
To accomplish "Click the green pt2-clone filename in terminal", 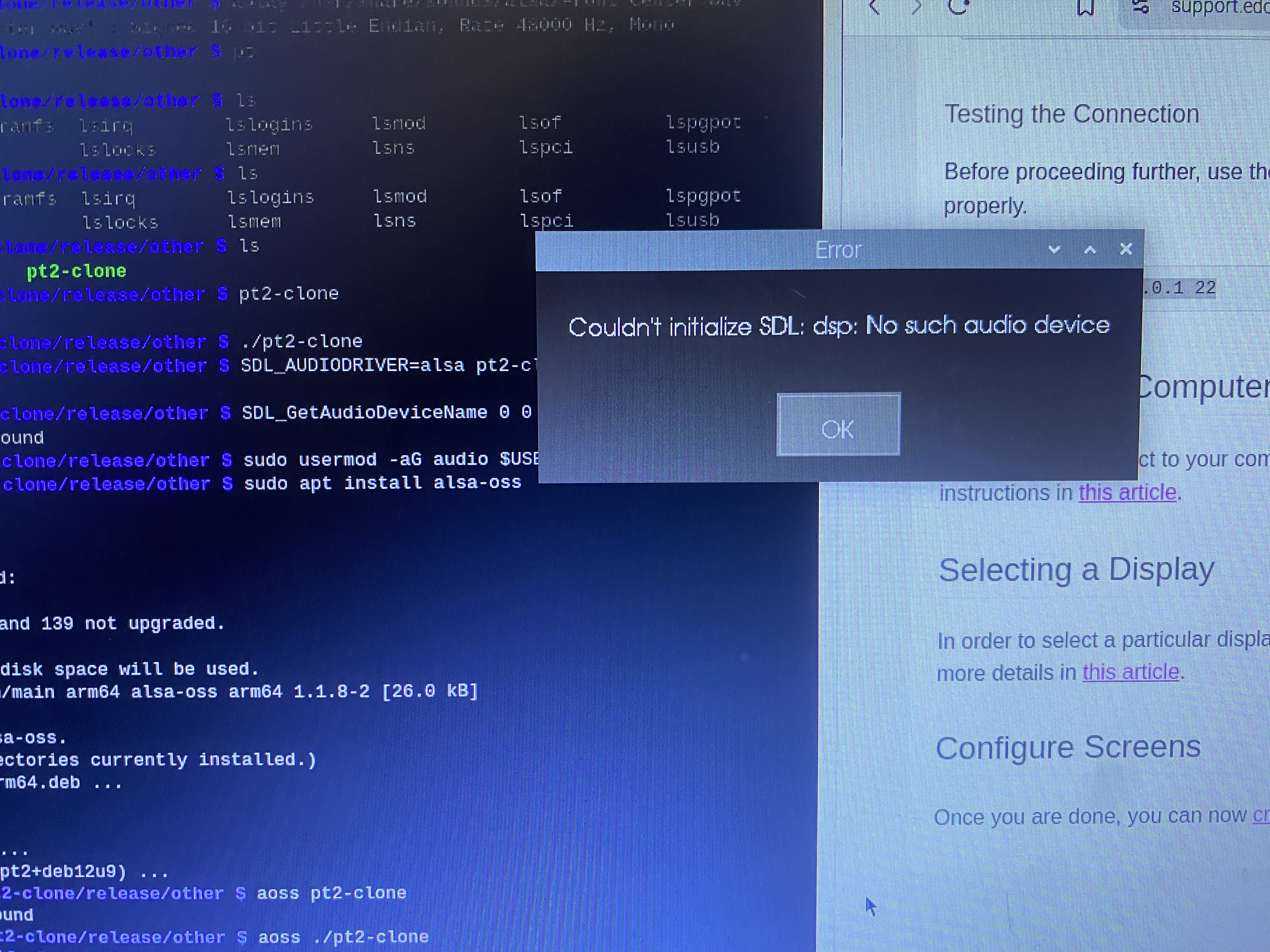I will (76, 271).
